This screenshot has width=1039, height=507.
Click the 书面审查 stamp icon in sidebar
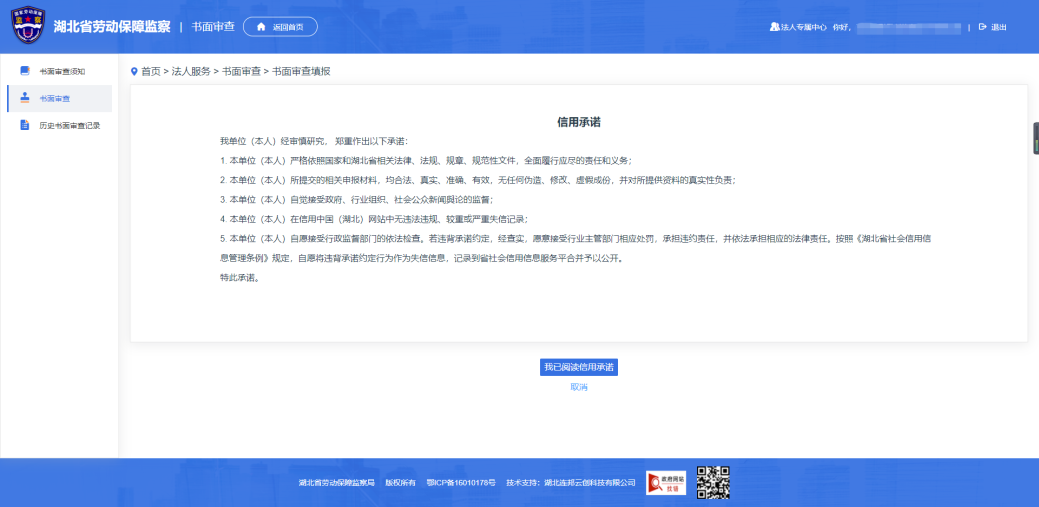click(x=25, y=98)
